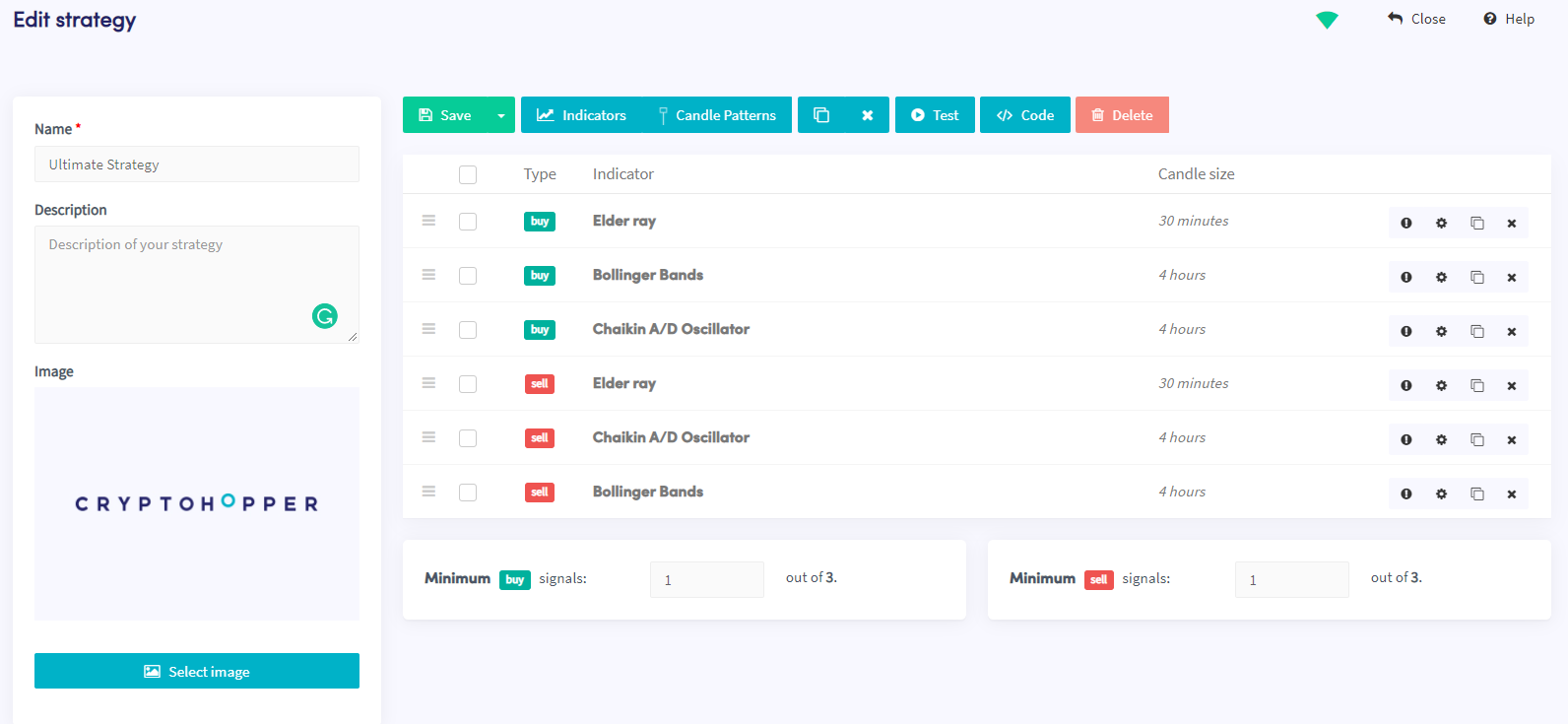Screen dimensions: 1568x724
Task: Duplicate the buy Bollinger Bands indicator
Action: (1476, 277)
